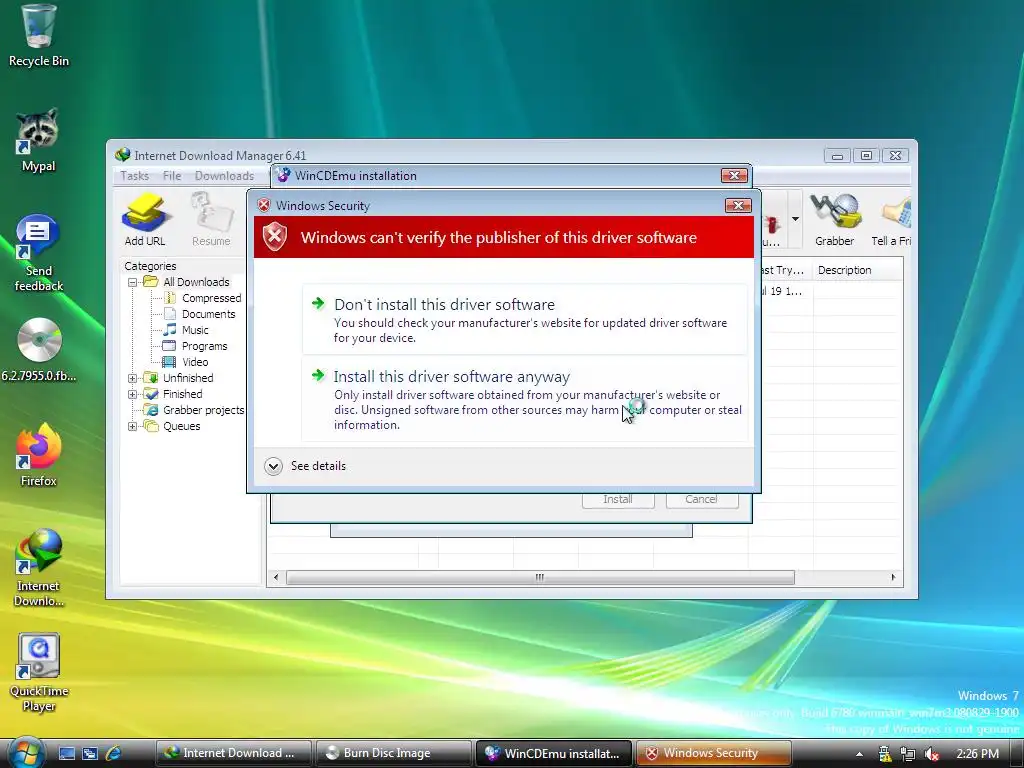Screen dimensions: 1024x768
Task: Click the Resume toolbar icon in IDM
Action: pos(211,220)
